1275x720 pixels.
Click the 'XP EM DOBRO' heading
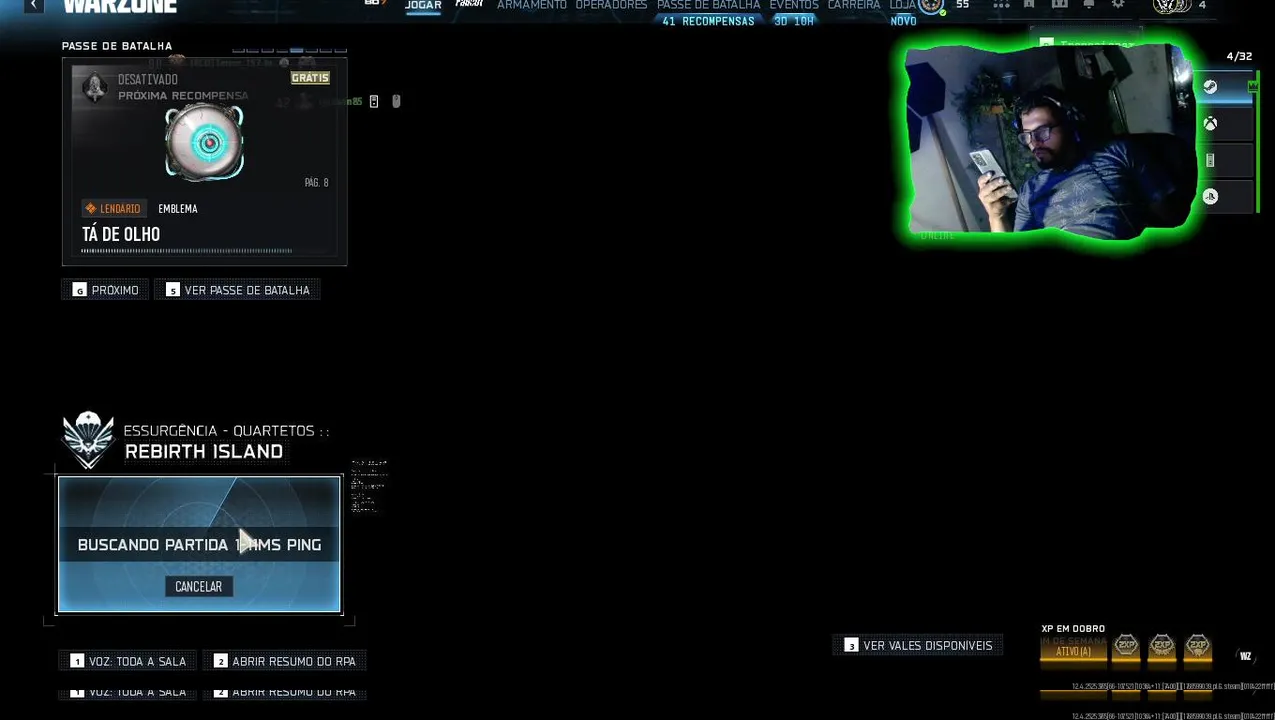1073,629
